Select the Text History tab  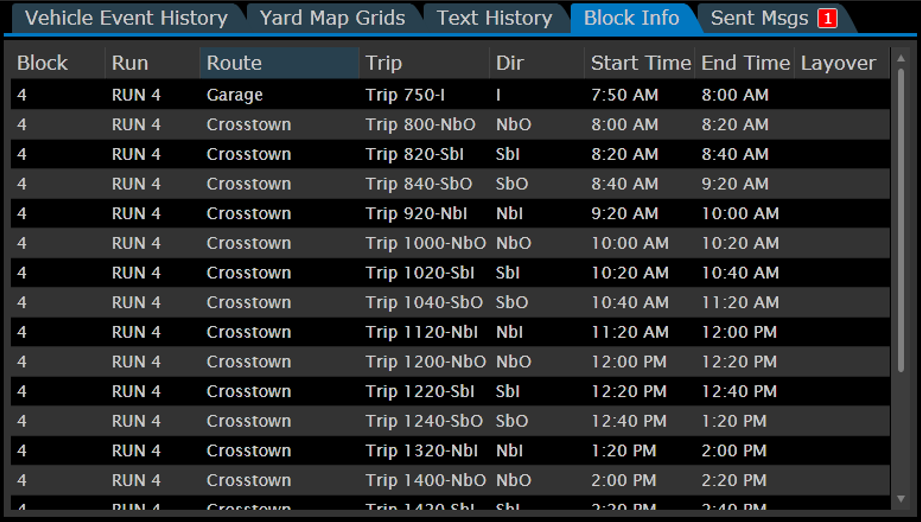[494, 18]
